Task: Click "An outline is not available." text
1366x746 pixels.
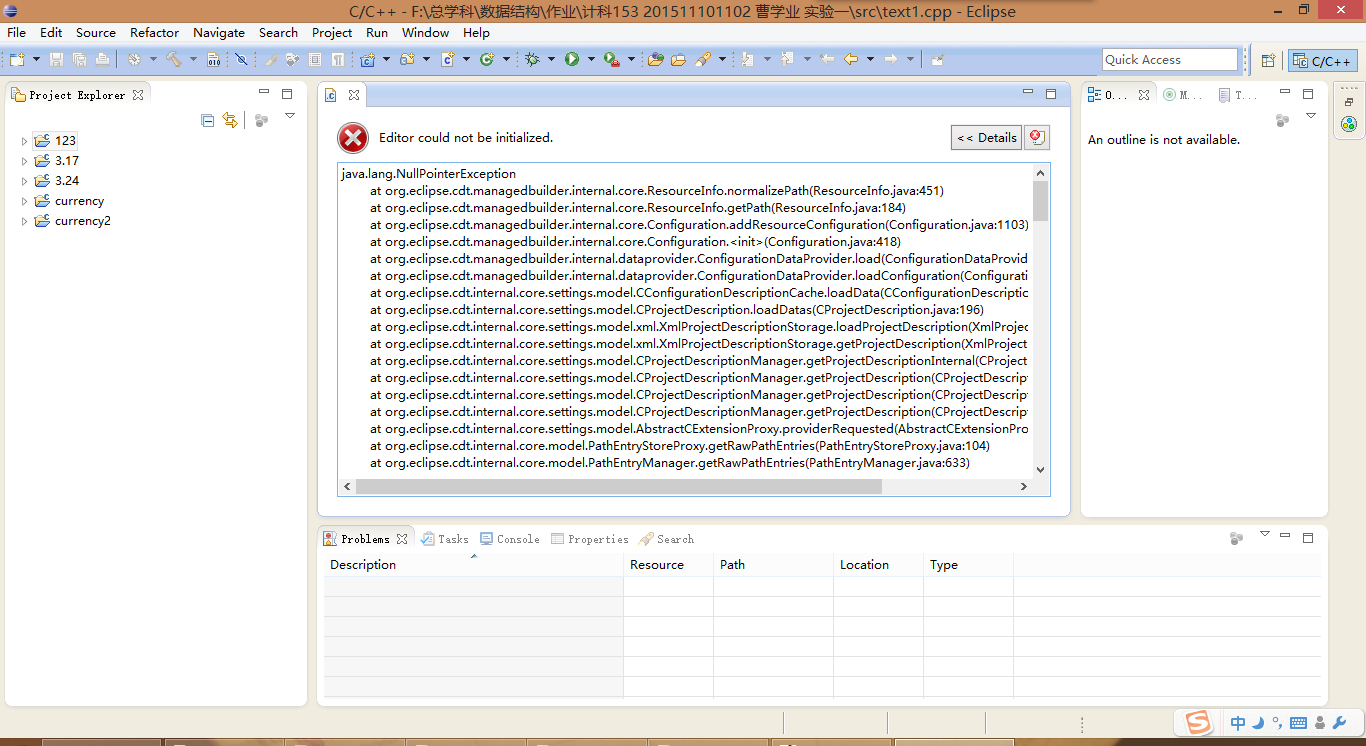Action: (1164, 140)
